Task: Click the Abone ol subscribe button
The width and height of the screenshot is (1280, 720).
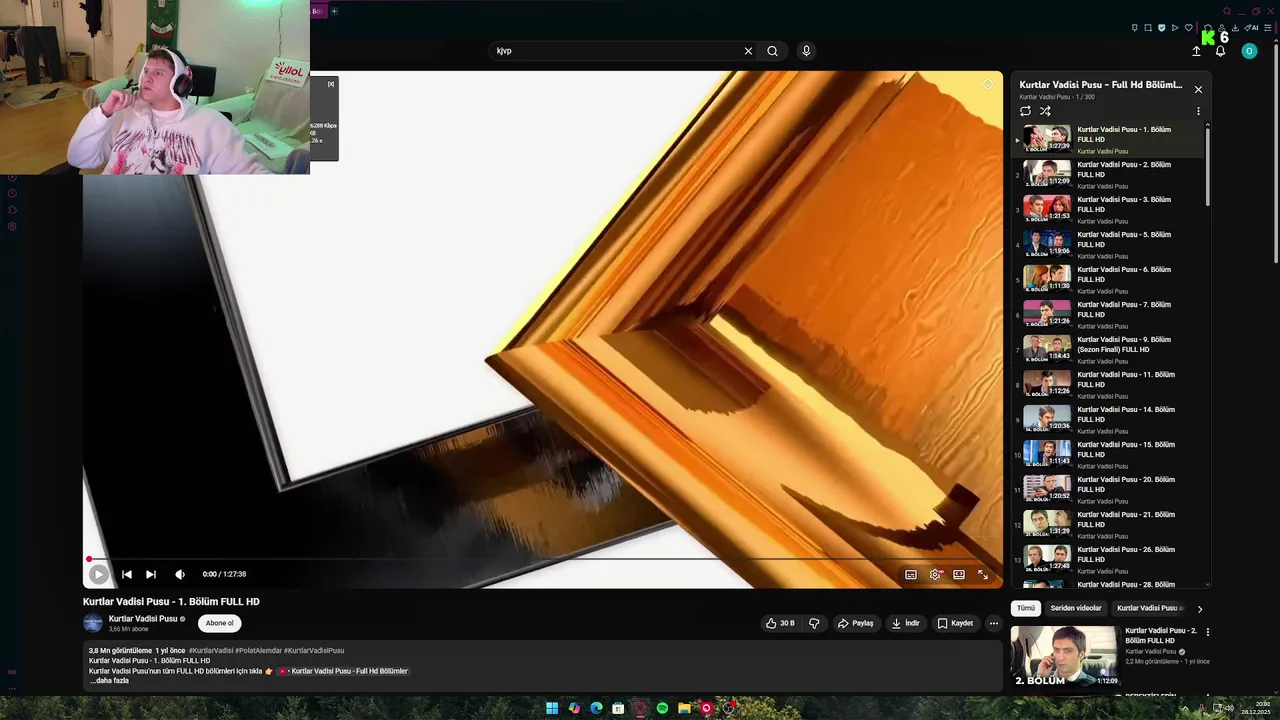Action: click(219, 623)
